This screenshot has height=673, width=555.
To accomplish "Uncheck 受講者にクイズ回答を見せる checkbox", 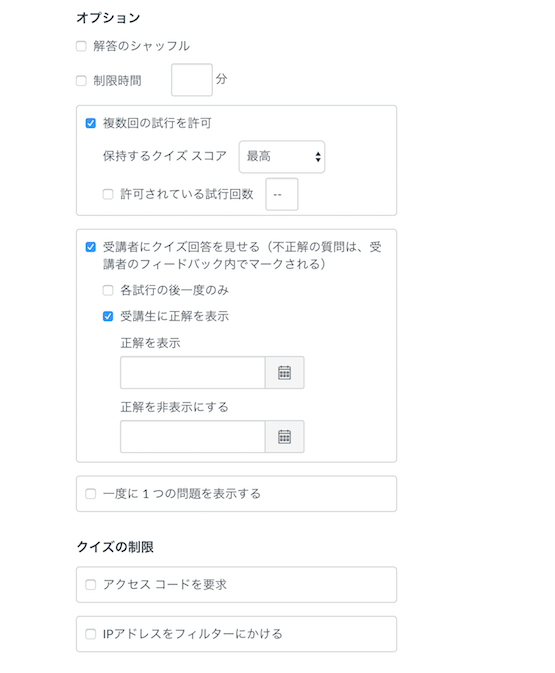I will click(91, 247).
